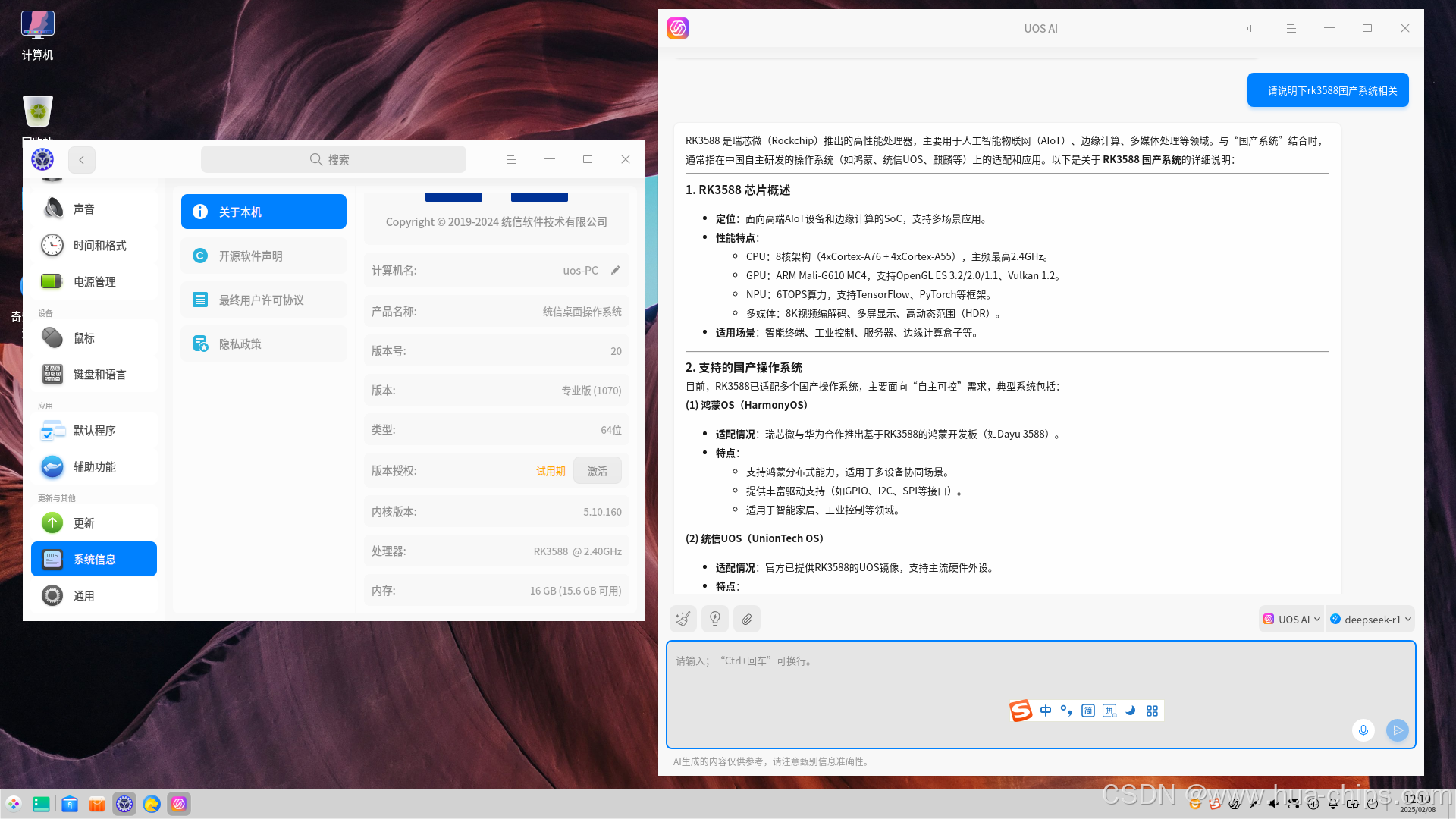1456x819 pixels.
Task: Click the clear chat broom icon
Action: [683, 619]
